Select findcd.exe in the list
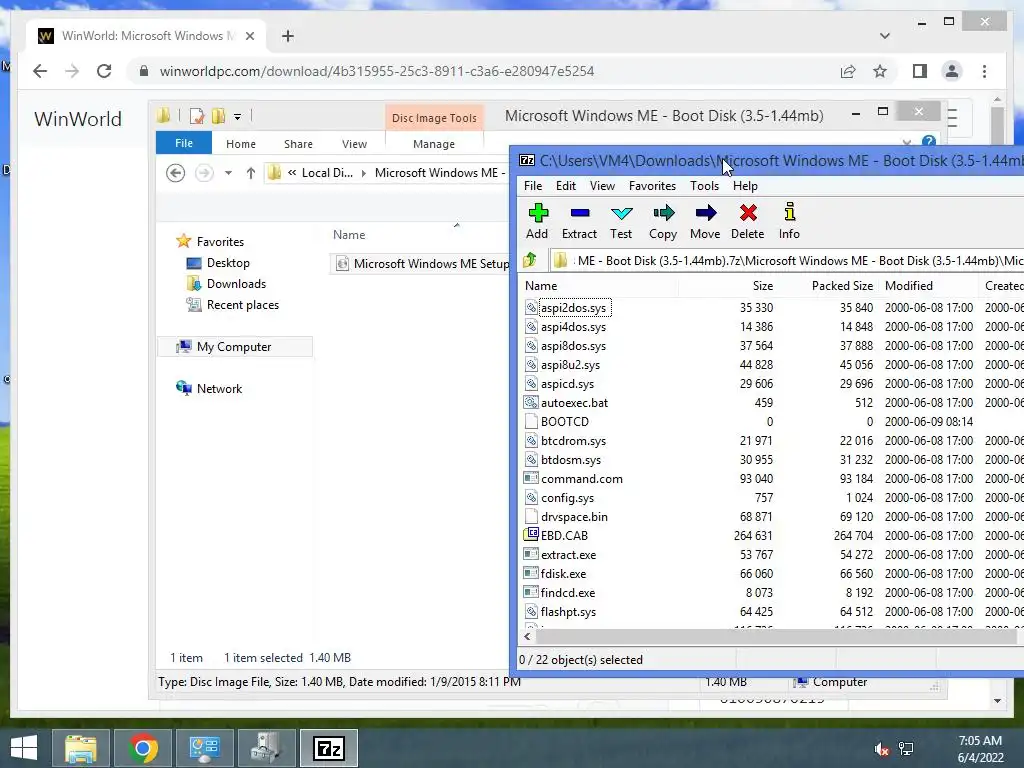Screen dimensions: 1024x768 tap(568, 592)
